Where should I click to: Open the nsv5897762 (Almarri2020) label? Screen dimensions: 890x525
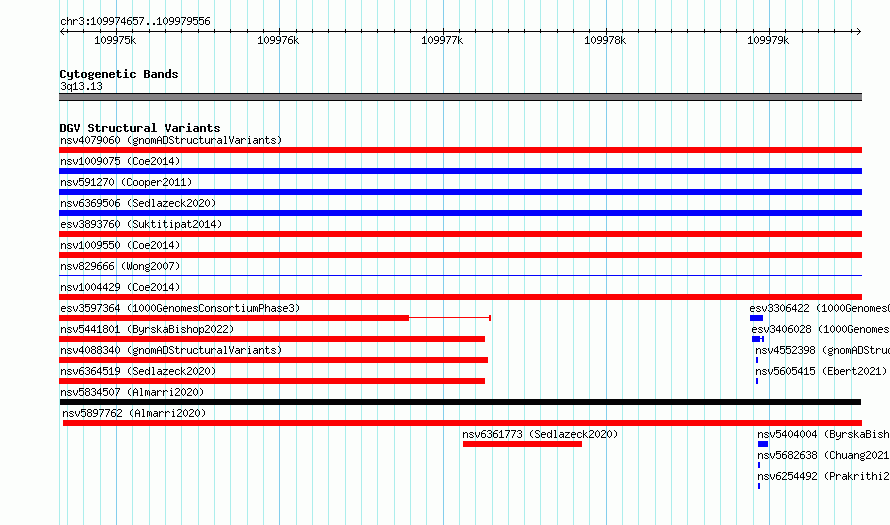click(135, 413)
